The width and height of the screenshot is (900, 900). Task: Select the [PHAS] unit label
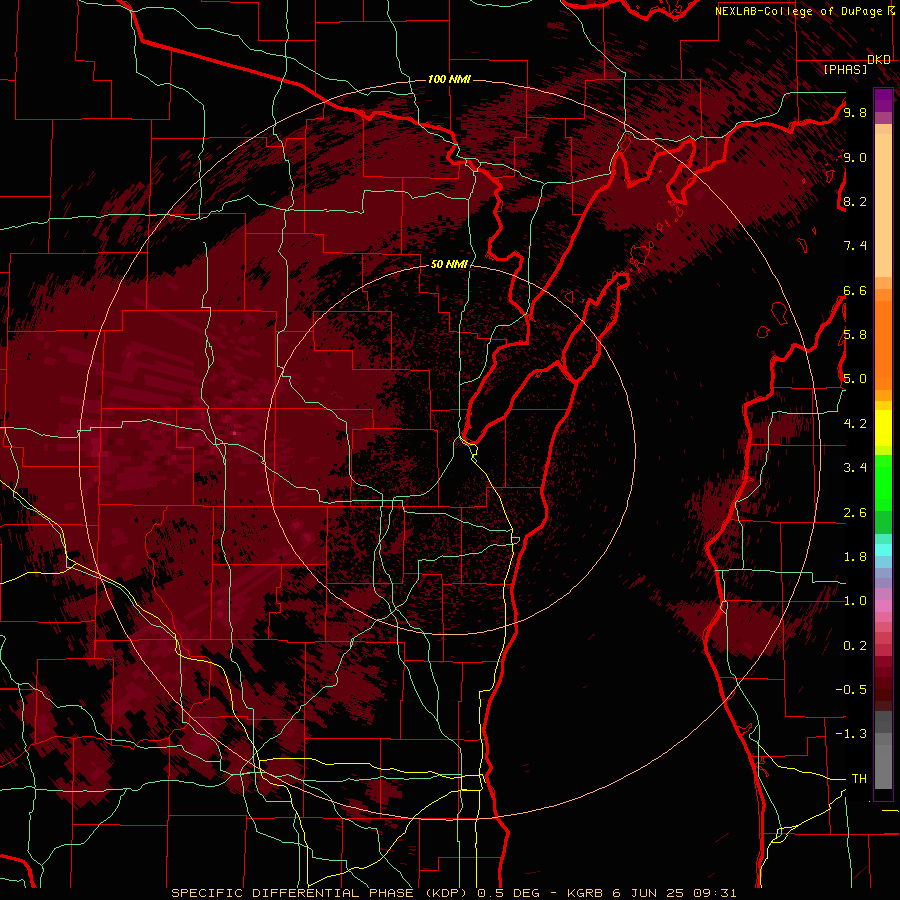pyautogui.click(x=845, y=69)
